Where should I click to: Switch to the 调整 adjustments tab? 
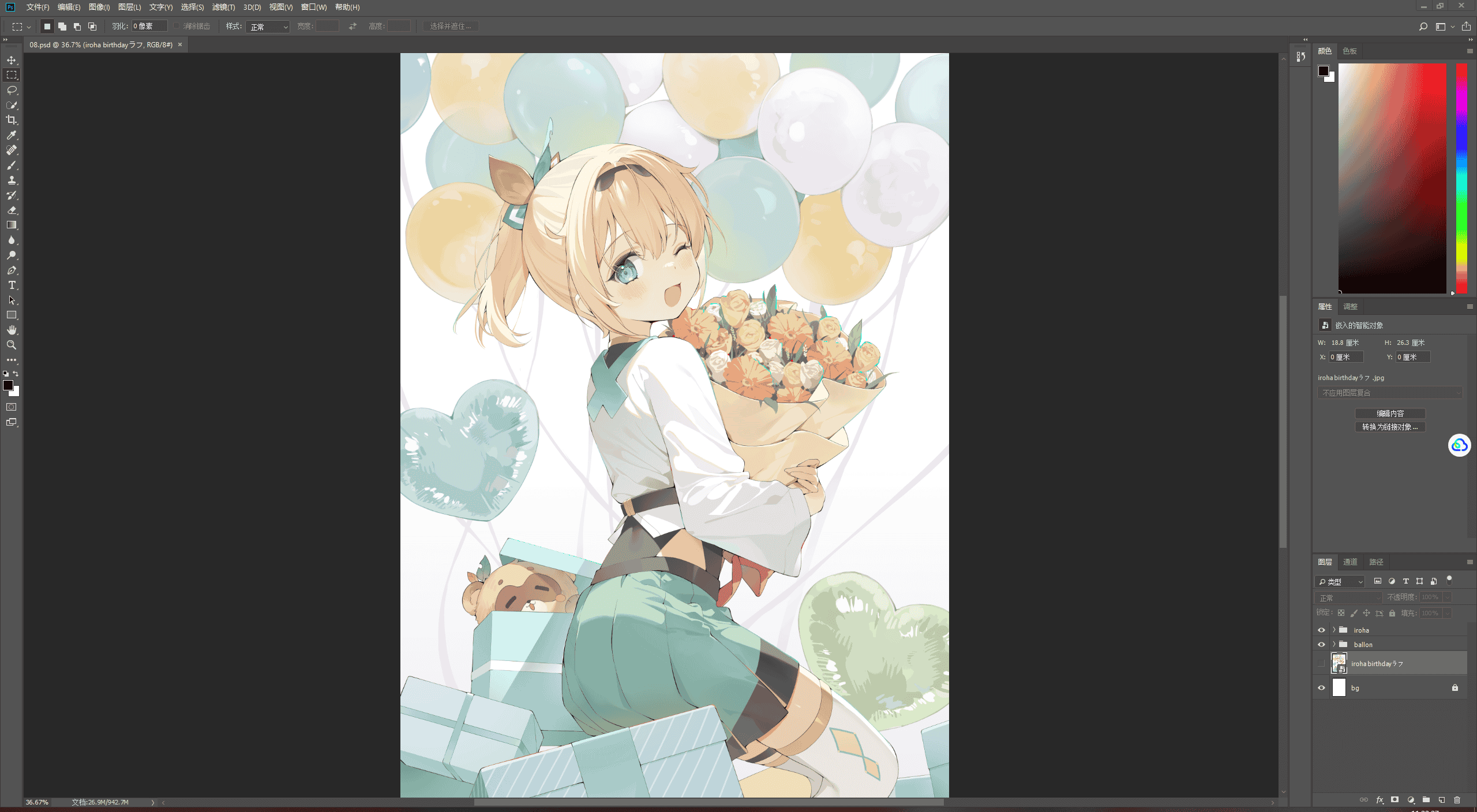tap(1350, 307)
